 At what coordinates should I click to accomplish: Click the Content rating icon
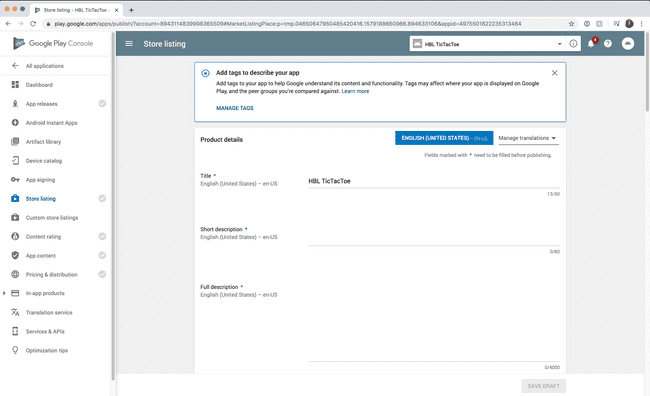click(15, 236)
